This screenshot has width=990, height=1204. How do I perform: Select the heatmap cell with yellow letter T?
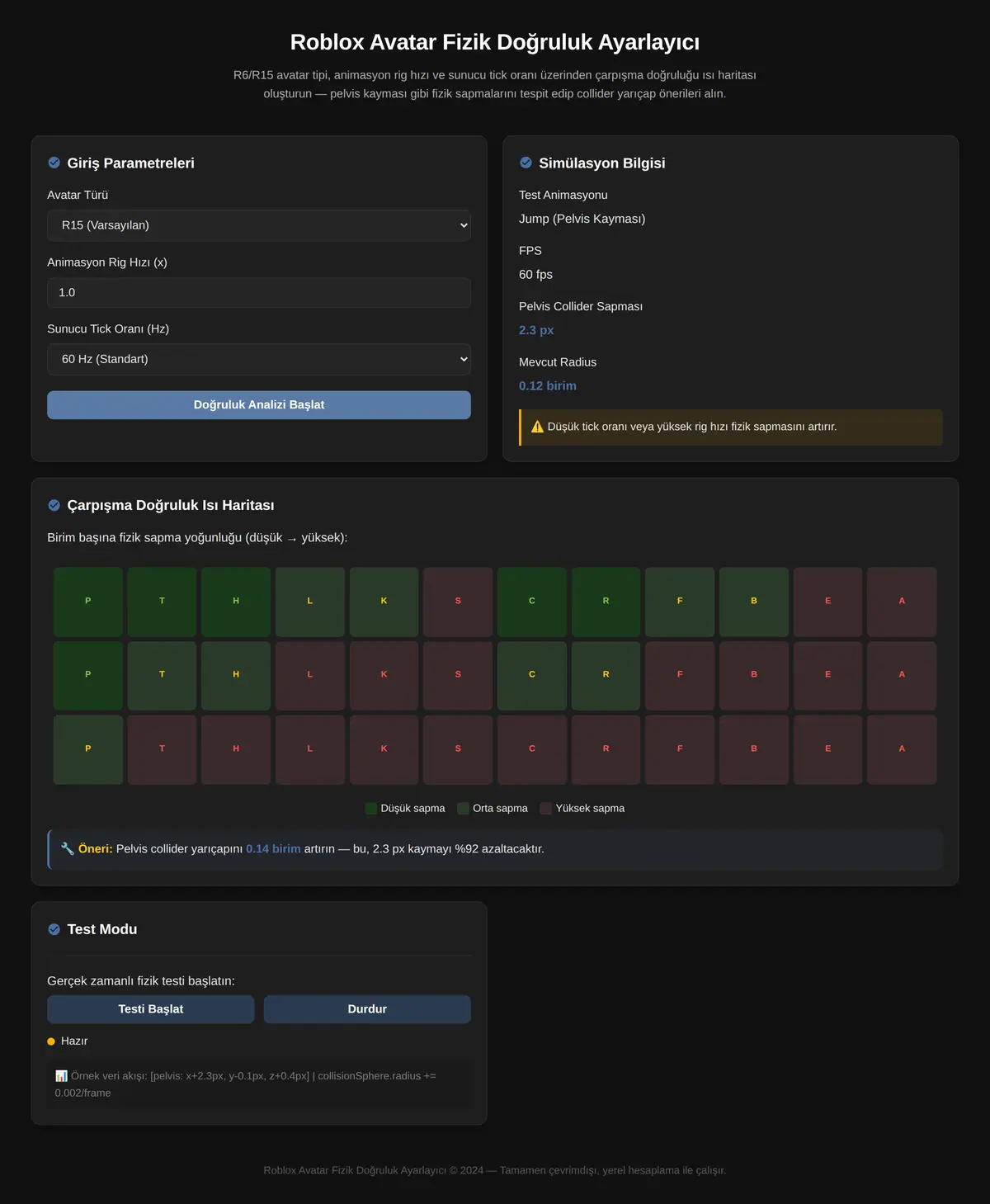162,675
